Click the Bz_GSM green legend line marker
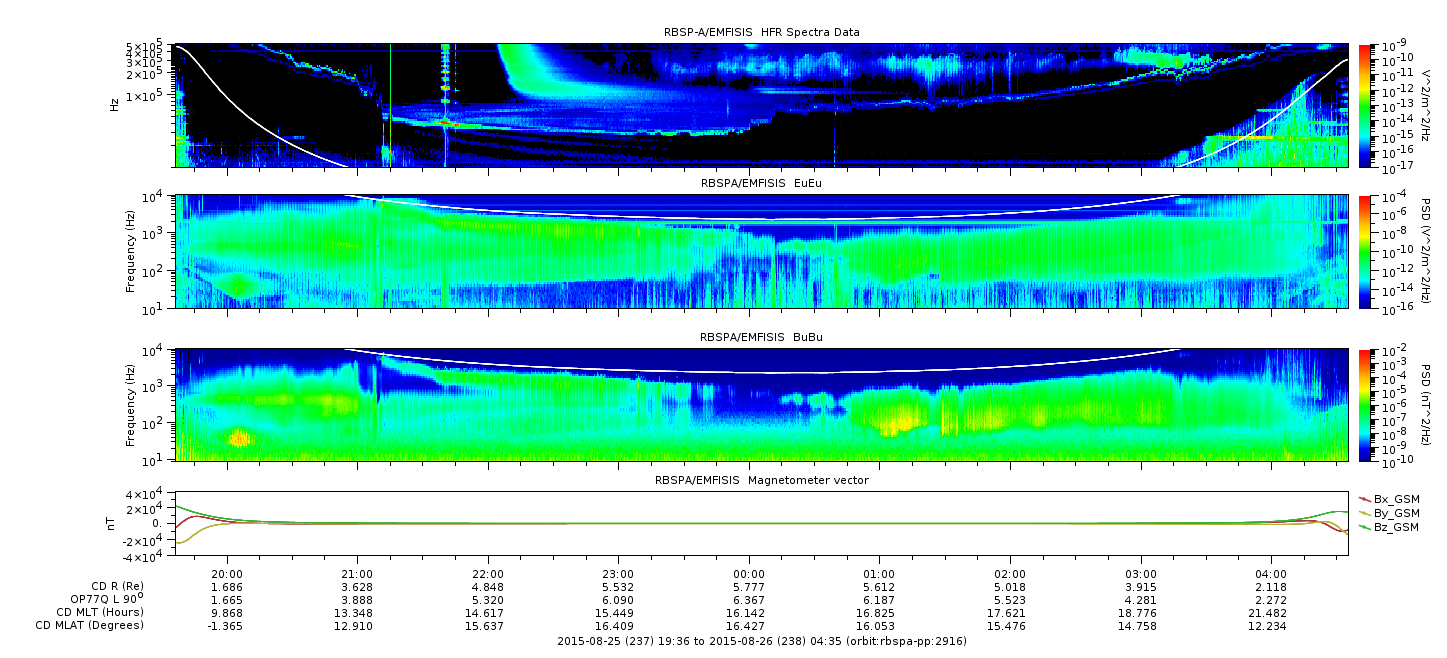The height and width of the screenshot is (658, 1447). click(1365, 526)
